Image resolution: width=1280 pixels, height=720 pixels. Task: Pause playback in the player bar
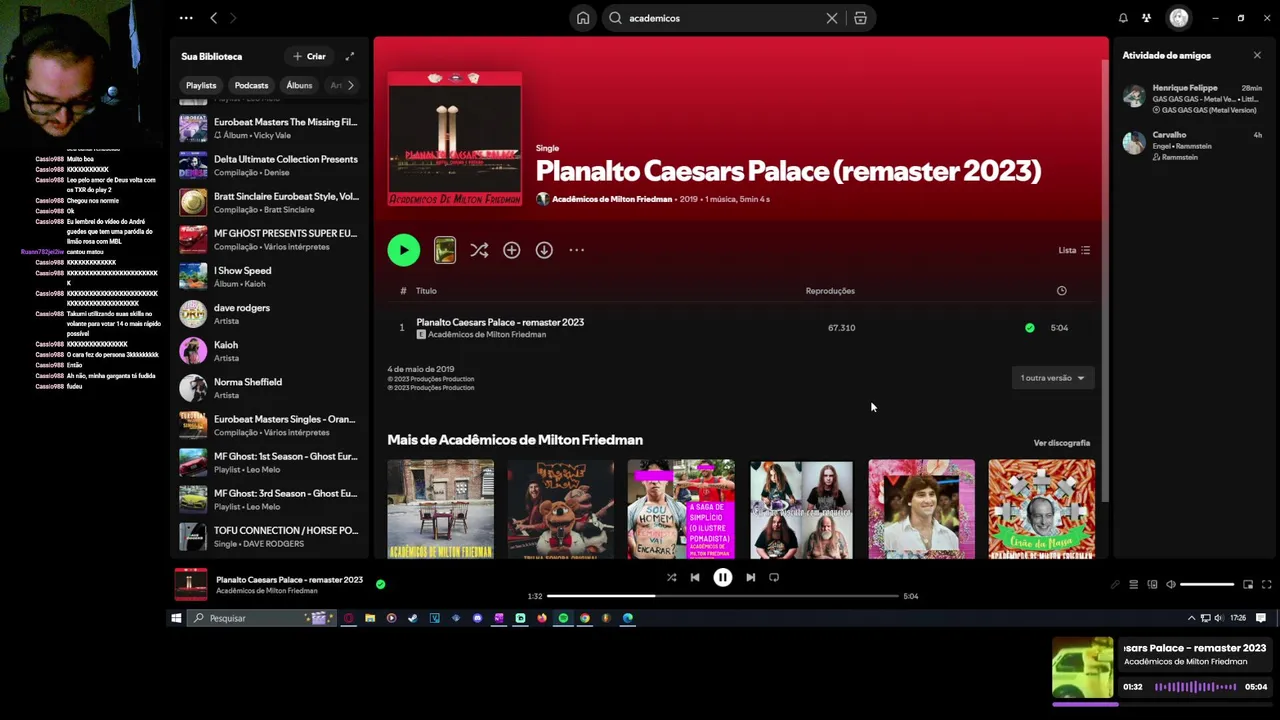click(x=722, y=577)
